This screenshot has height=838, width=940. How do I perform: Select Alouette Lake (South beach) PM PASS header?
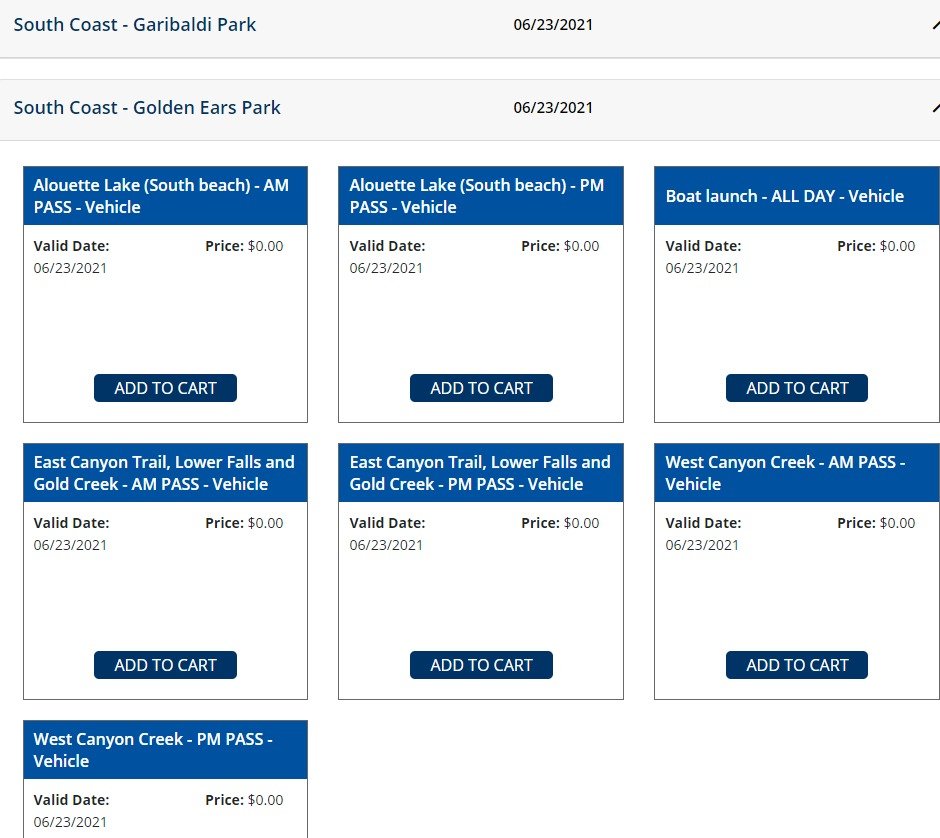pos(481,196)
